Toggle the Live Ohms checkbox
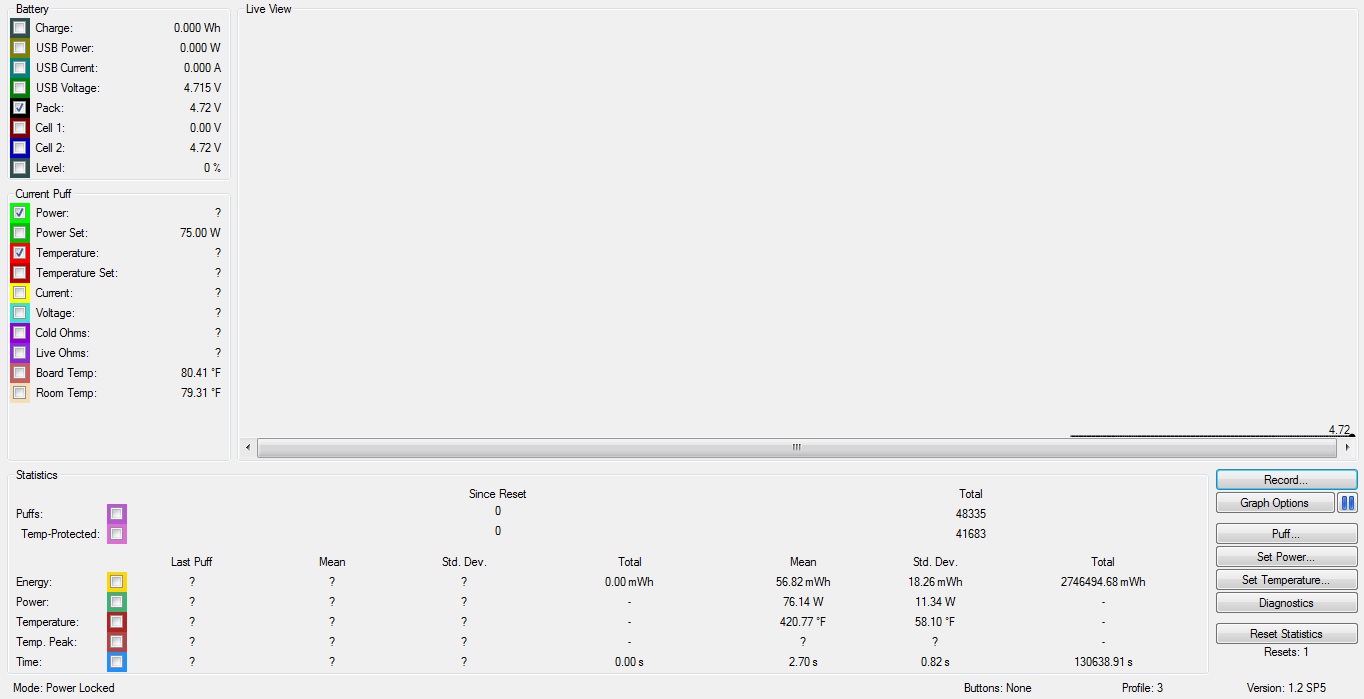Viewport: 1364px width, 699px height. pos(20,353)
